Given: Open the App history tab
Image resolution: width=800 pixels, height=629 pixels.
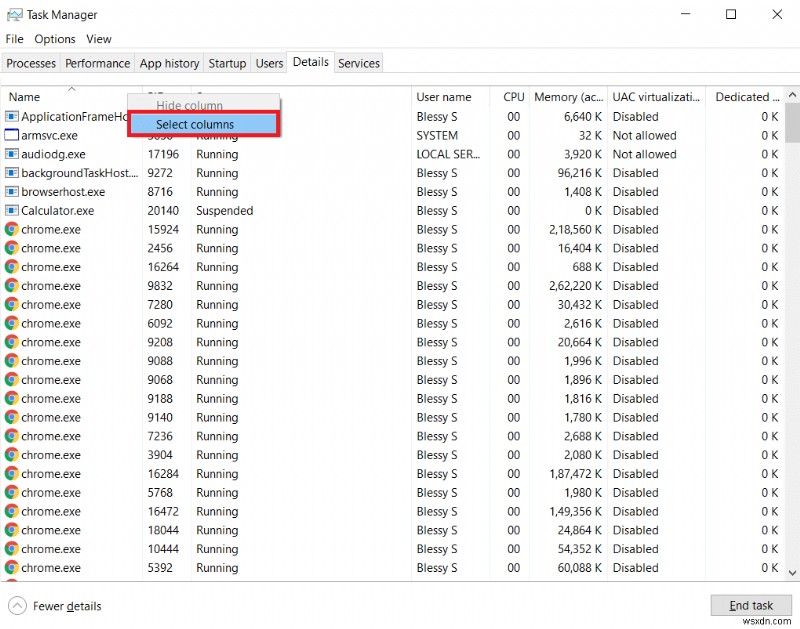Looking at the screenshot, I should coord(169,63).
